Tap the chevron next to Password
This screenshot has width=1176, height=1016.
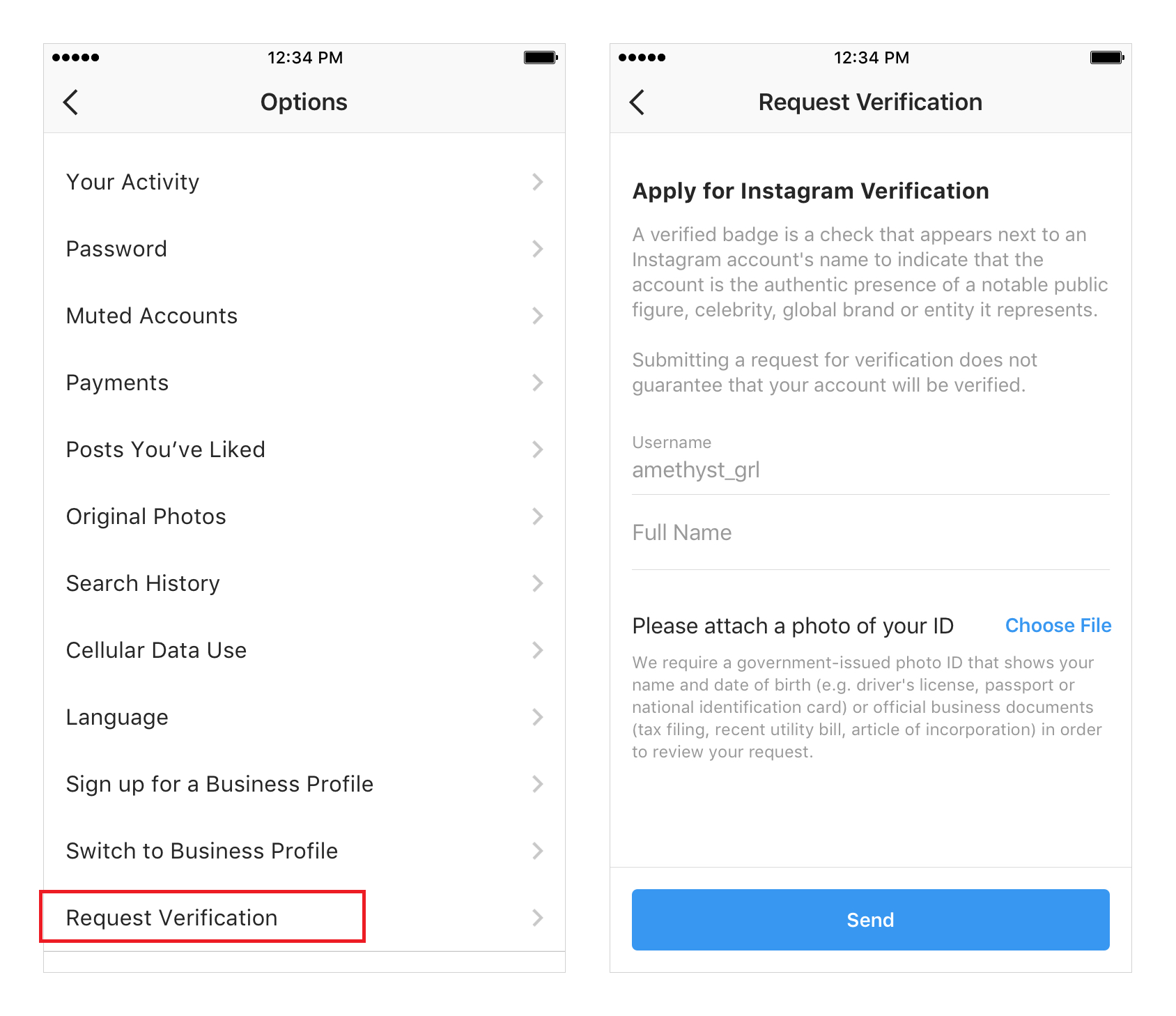(537, 249)
